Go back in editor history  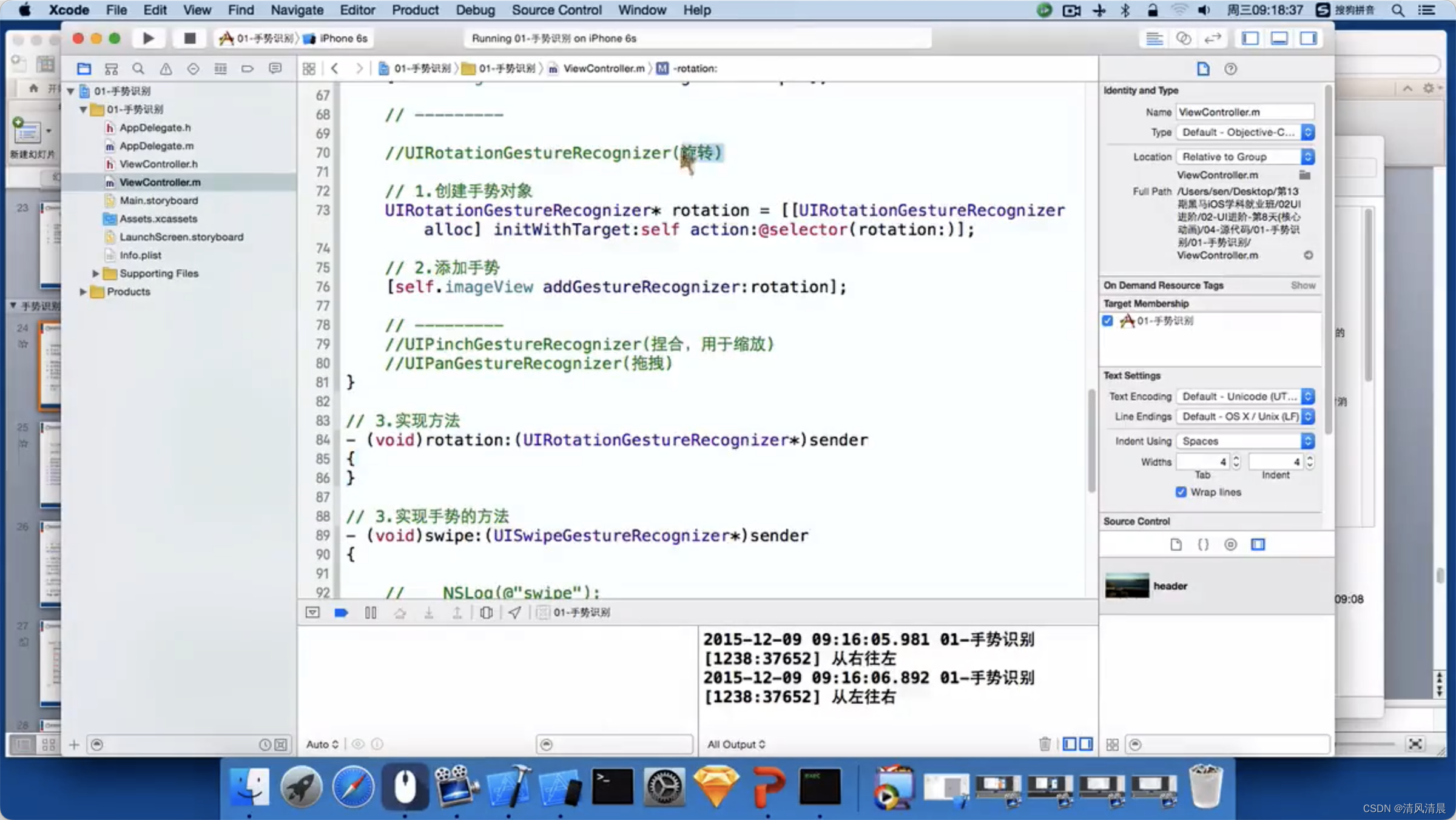coord(334,69)
